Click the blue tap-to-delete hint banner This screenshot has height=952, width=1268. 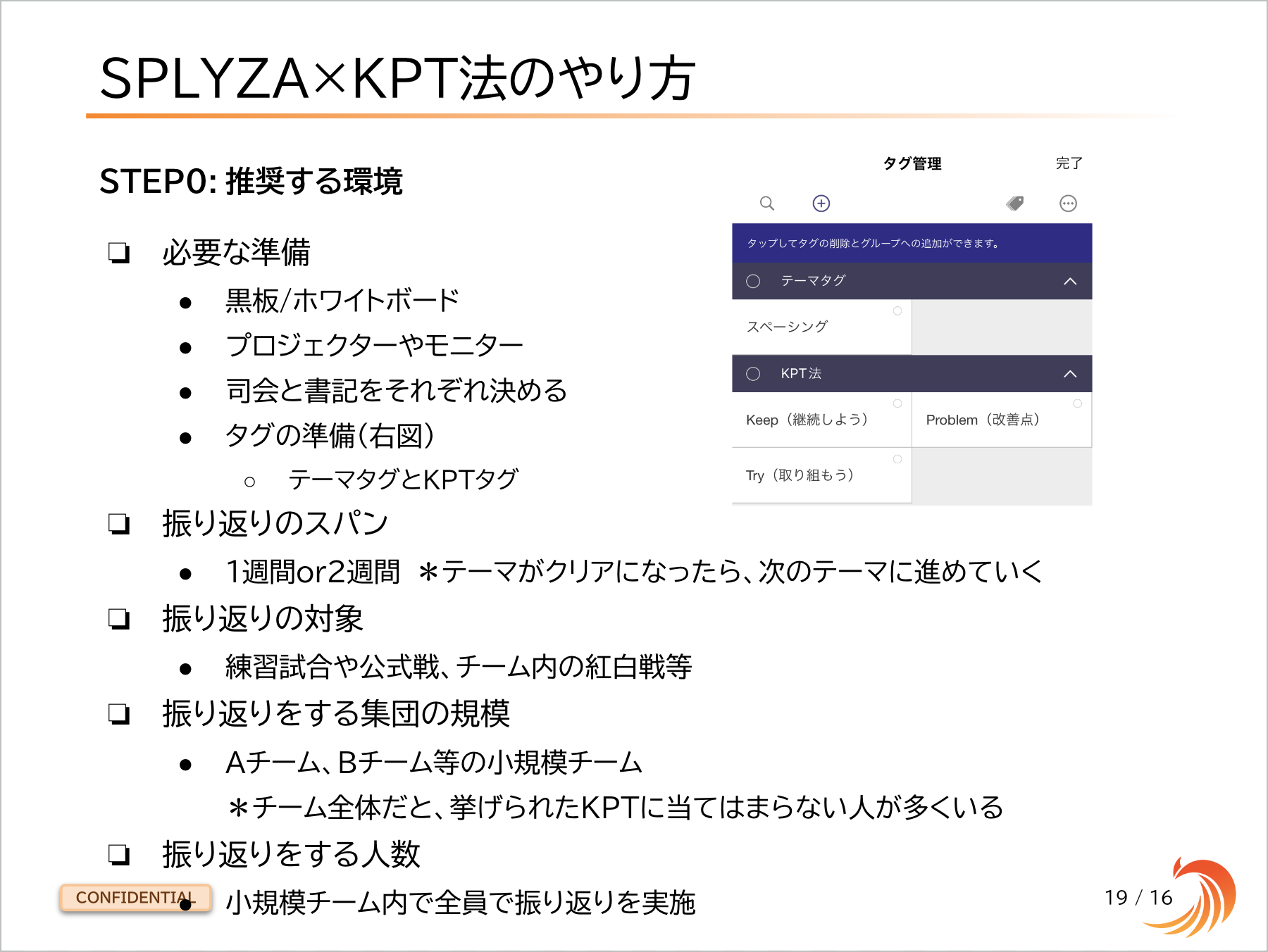pyautogui.click(x=912, y=243)
